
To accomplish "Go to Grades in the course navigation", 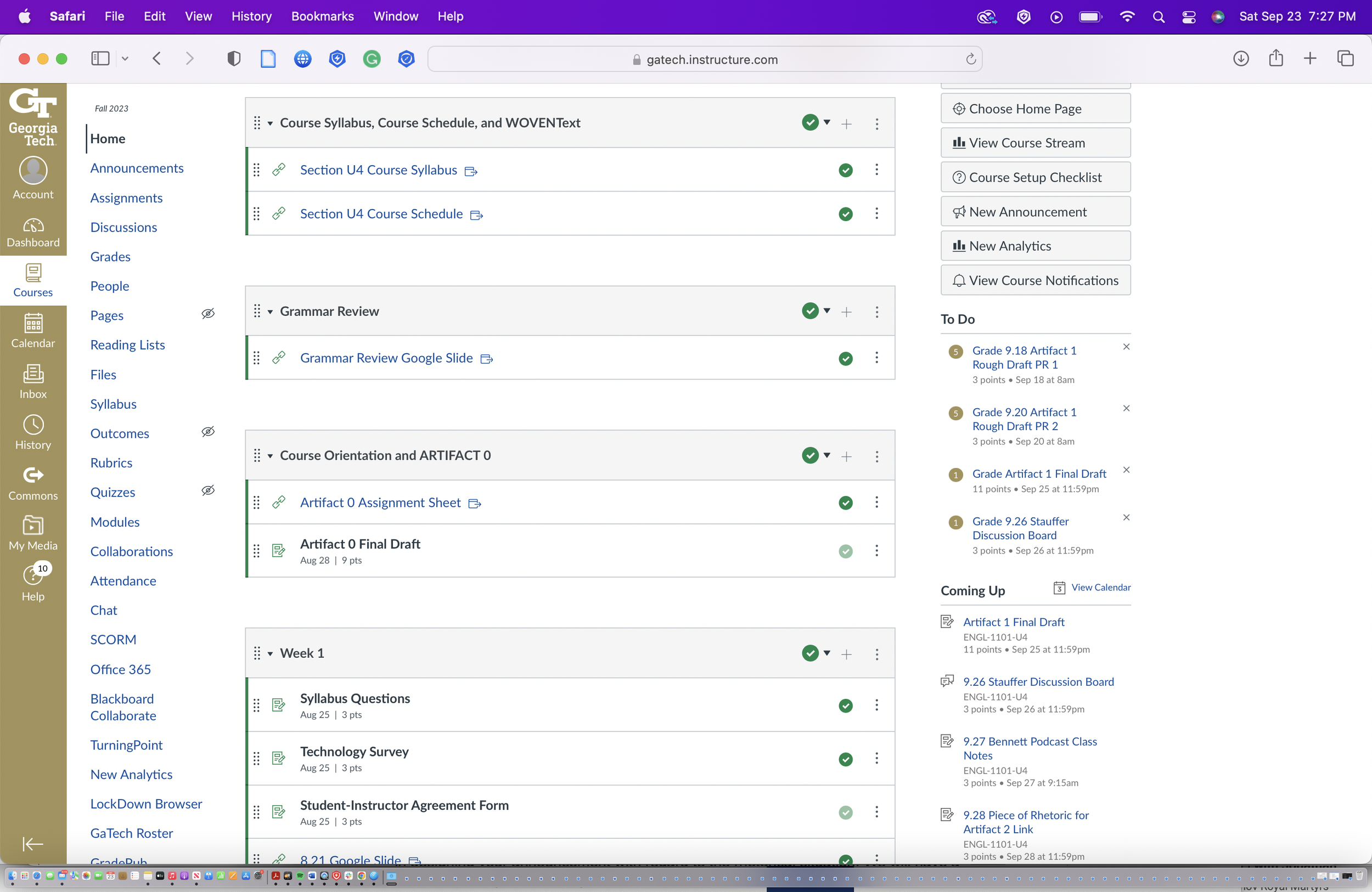I will (x=110, y=256).
